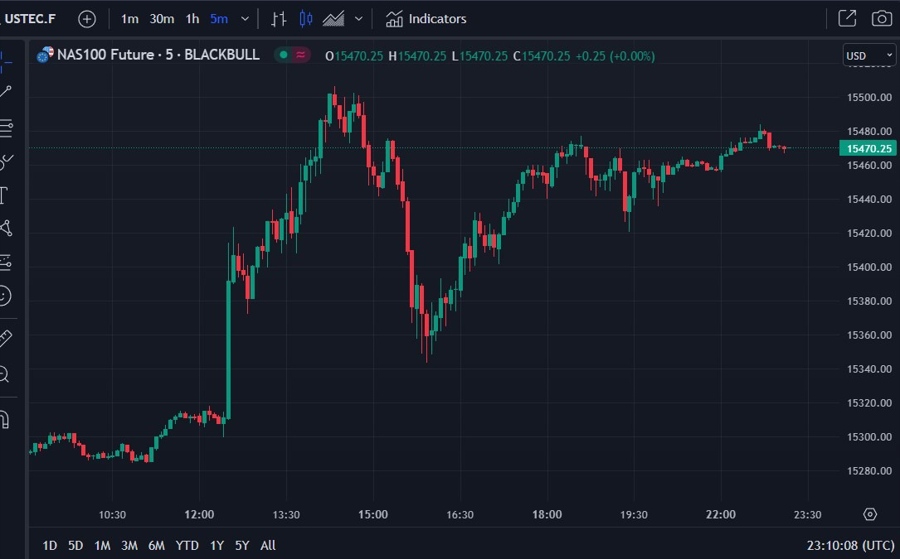Select the ruler measure tool
Image resolution: width=900 pixels, height=559 pixels.
point(6,338)
